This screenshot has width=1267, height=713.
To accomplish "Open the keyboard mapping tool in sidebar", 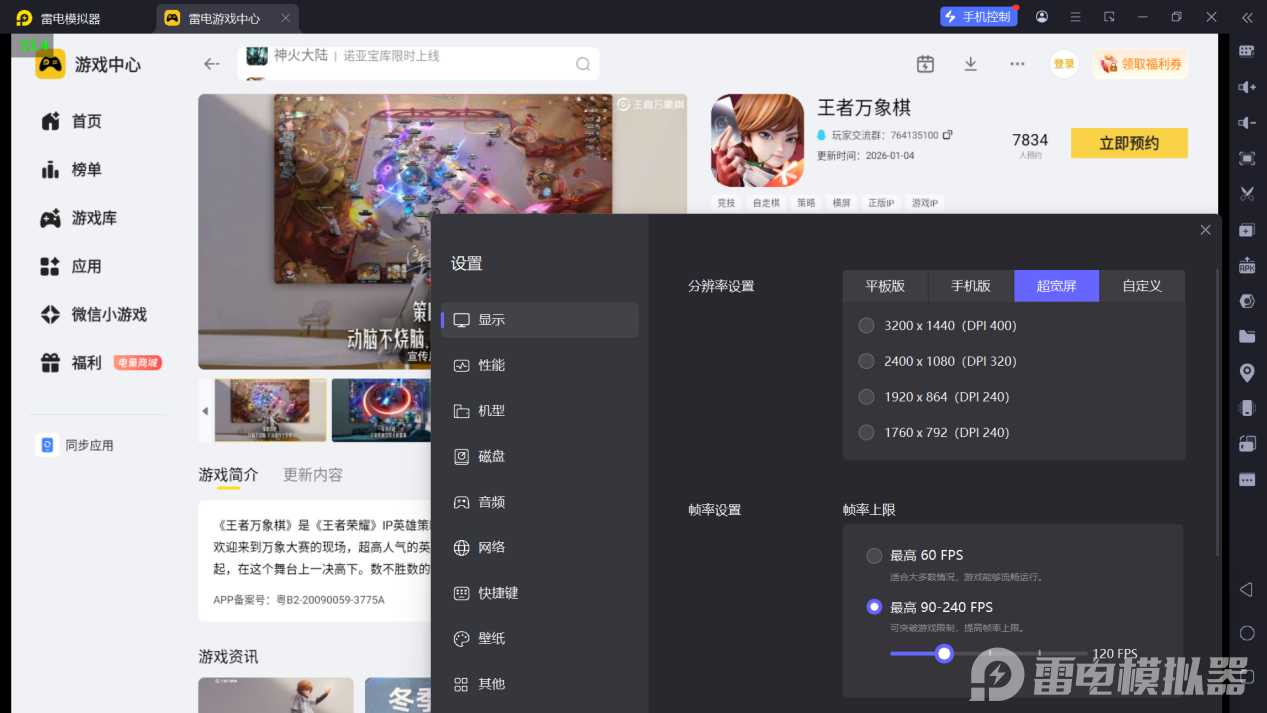I will point(1246,51).
